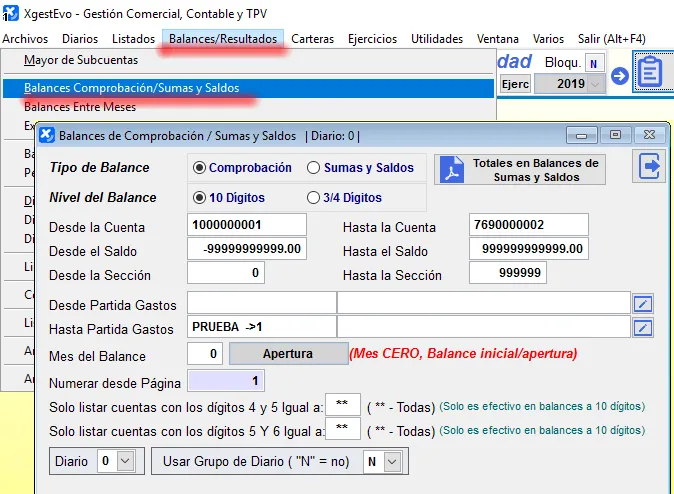Viewport: 674px width, 494px height.
Task: Select the Comprobación balance type
Action: pos(200,168)
